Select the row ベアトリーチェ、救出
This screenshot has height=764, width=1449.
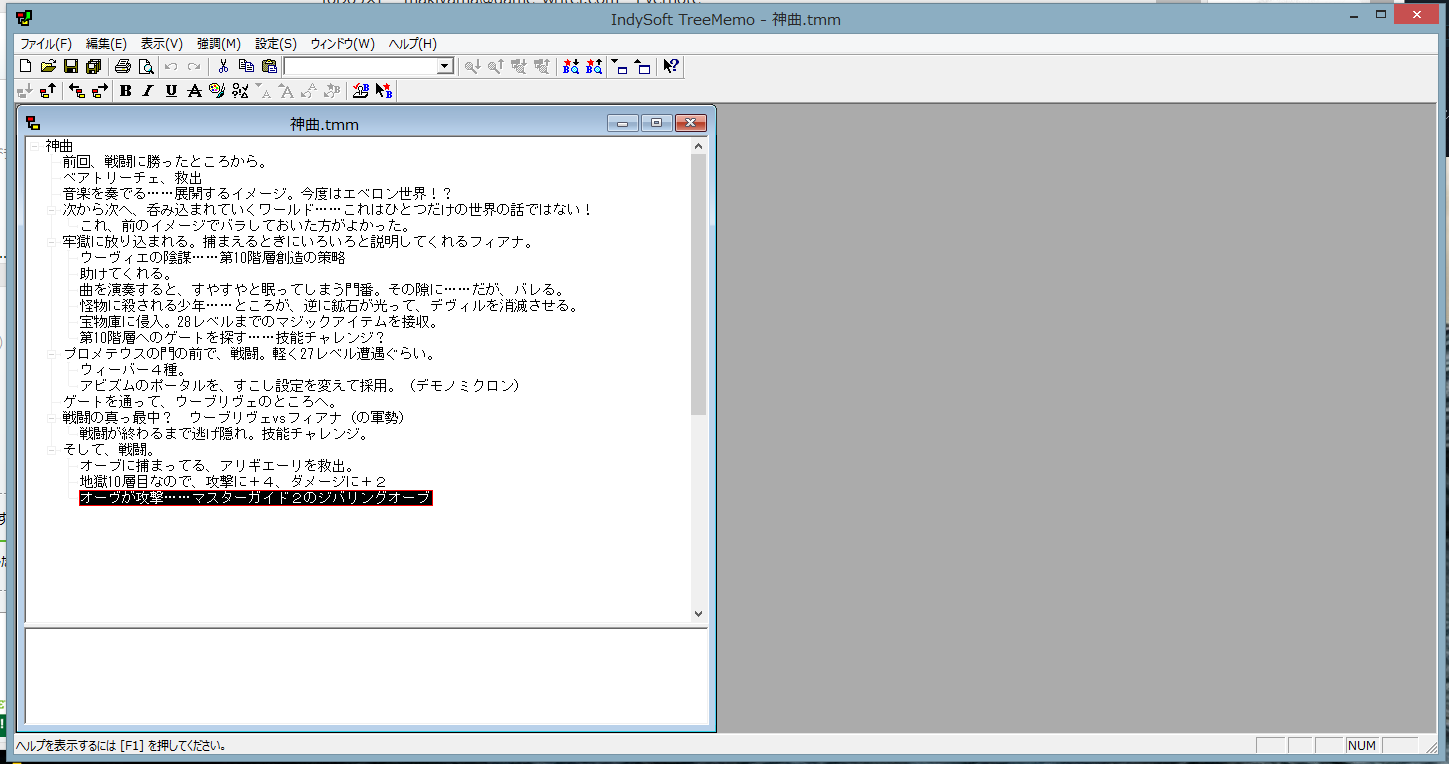132,178
